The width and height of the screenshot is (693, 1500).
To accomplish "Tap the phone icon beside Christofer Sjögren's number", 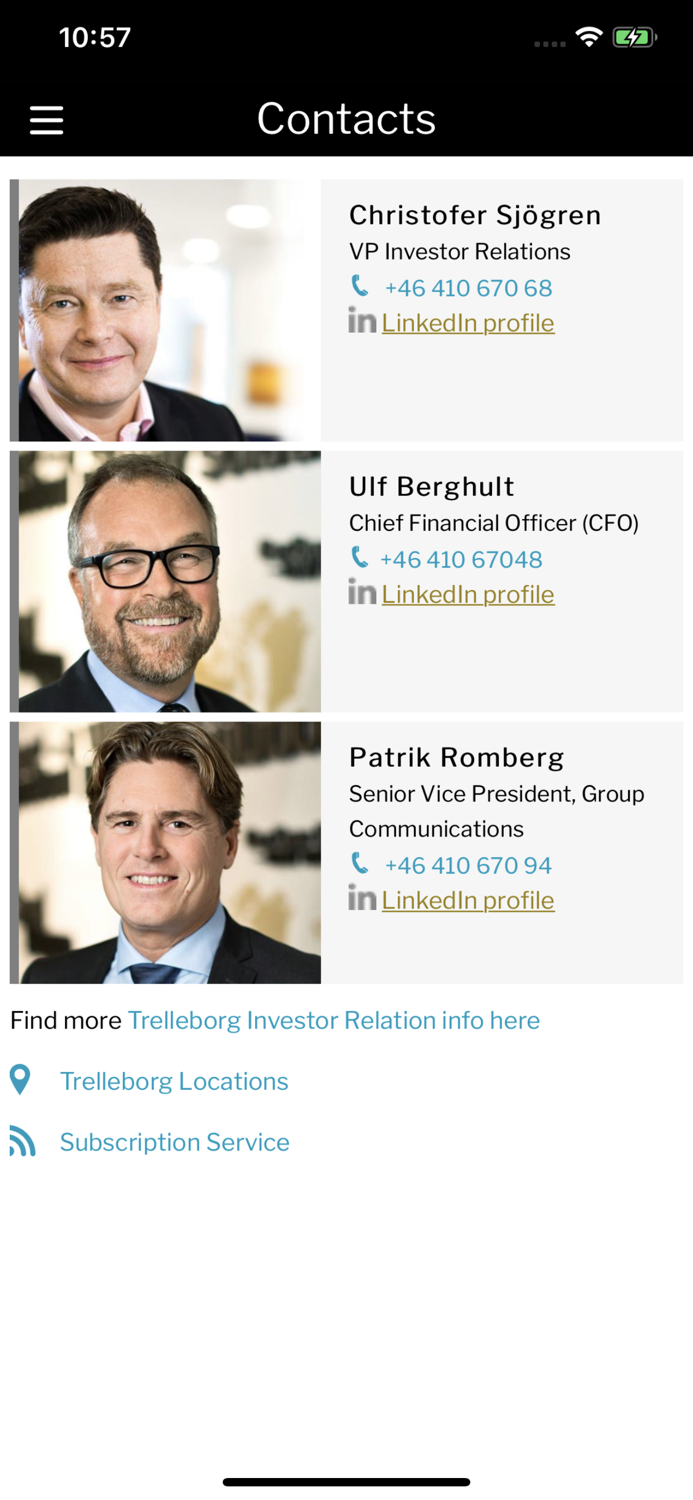I will tap(360, 287).
